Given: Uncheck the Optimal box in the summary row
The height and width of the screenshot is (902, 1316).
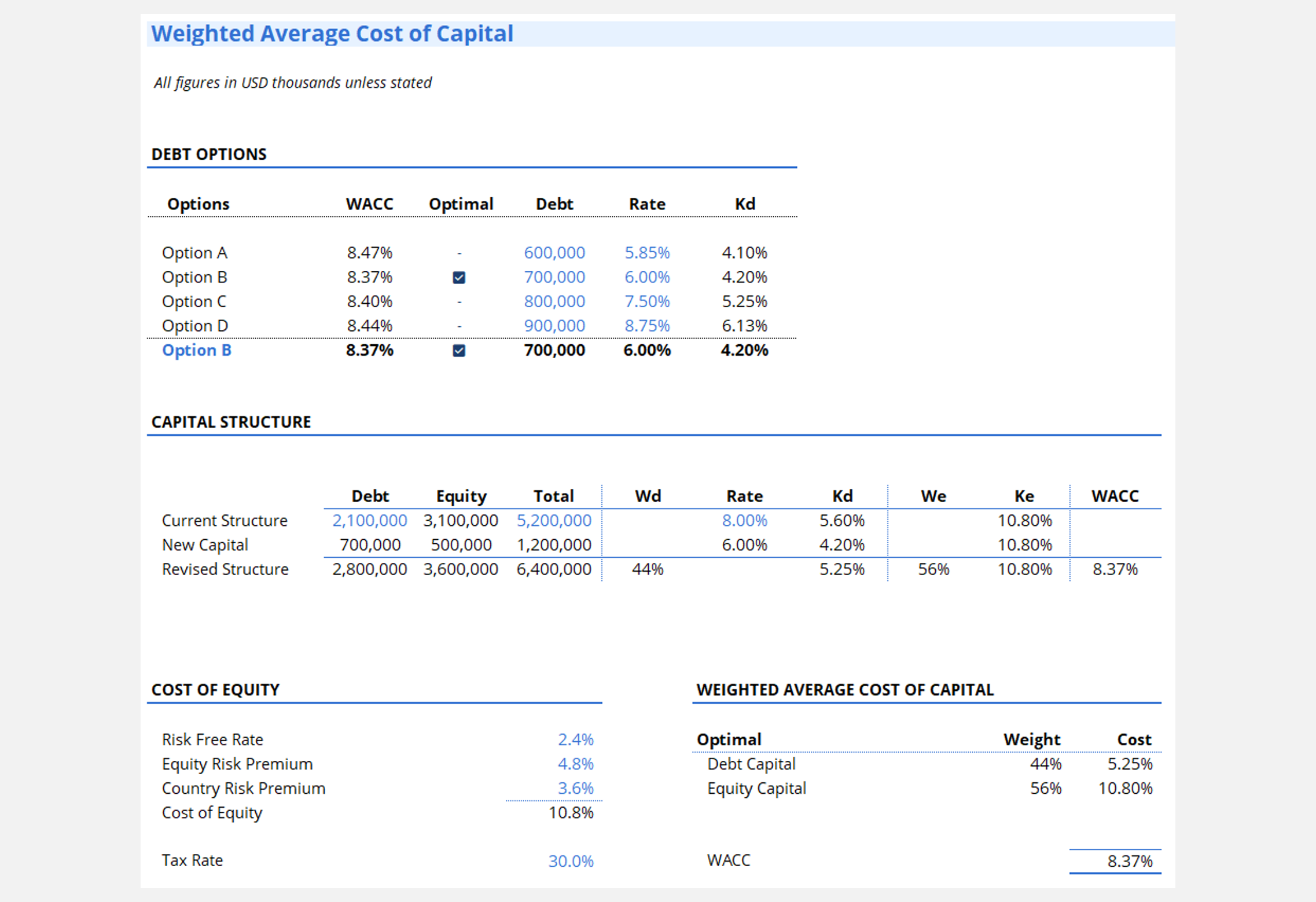Looking at the screenshot, I should pos(460,350).
